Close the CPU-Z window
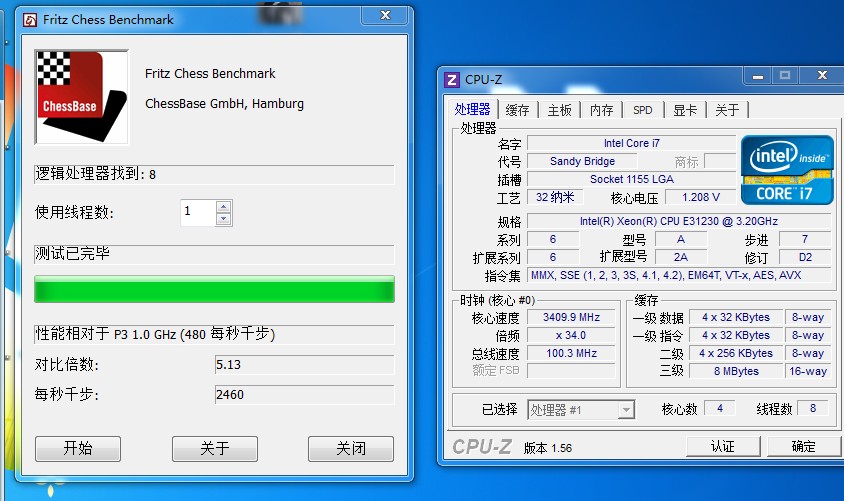 pyautogui.click(x=821, y=75)
